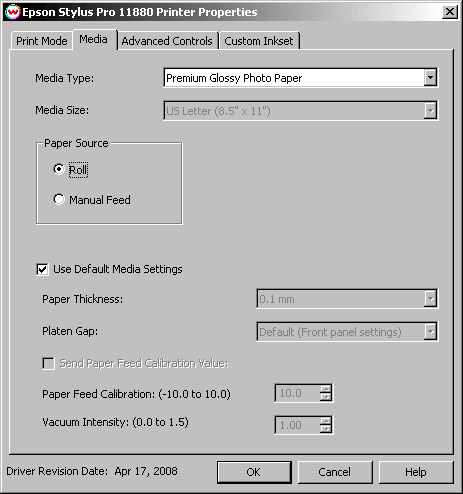Open the Paper Thickness dropdown
Screen dimensions: 463x494
coord(430,299)
